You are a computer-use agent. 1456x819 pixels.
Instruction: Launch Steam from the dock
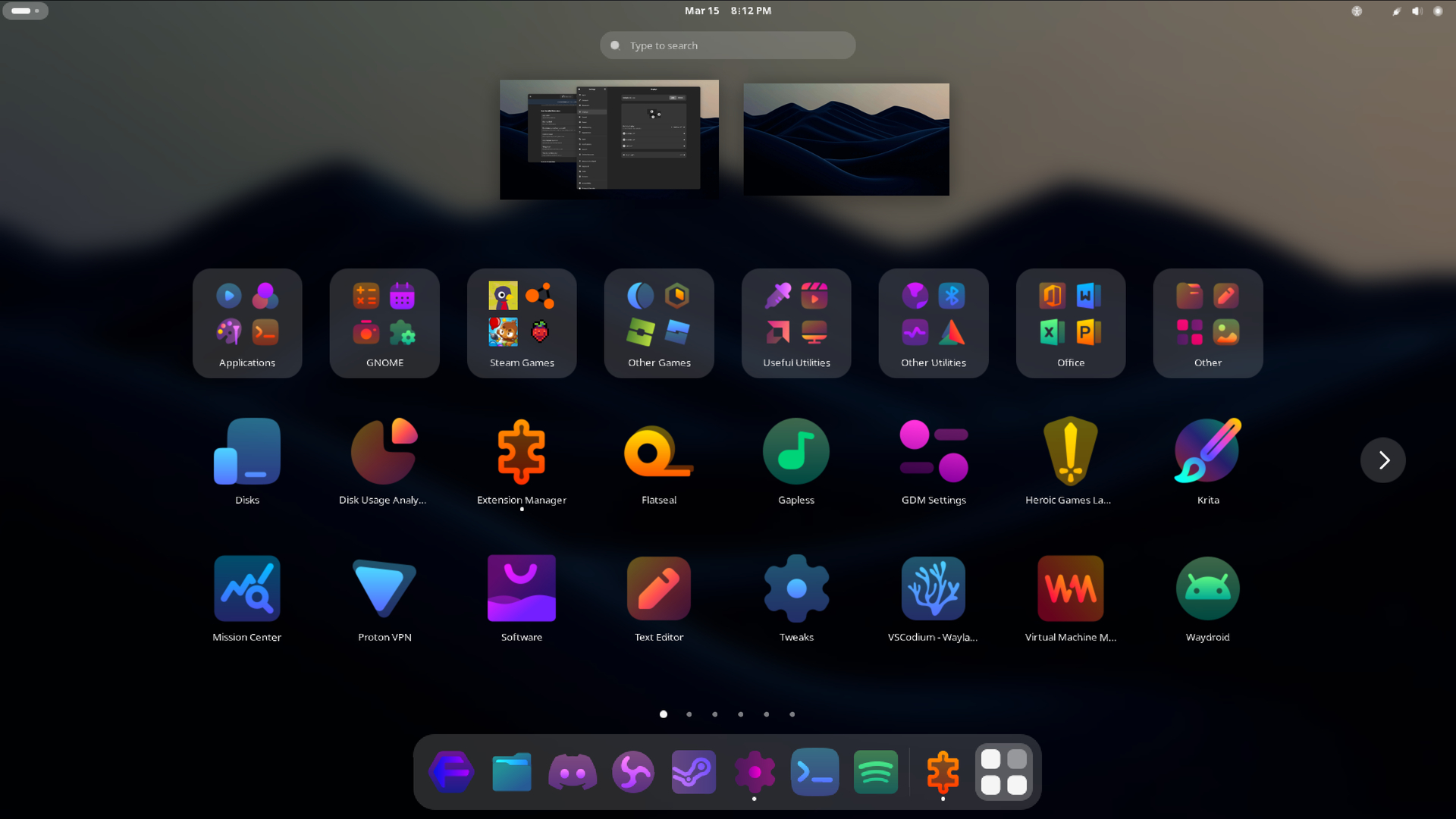click(x=694, y=772)
